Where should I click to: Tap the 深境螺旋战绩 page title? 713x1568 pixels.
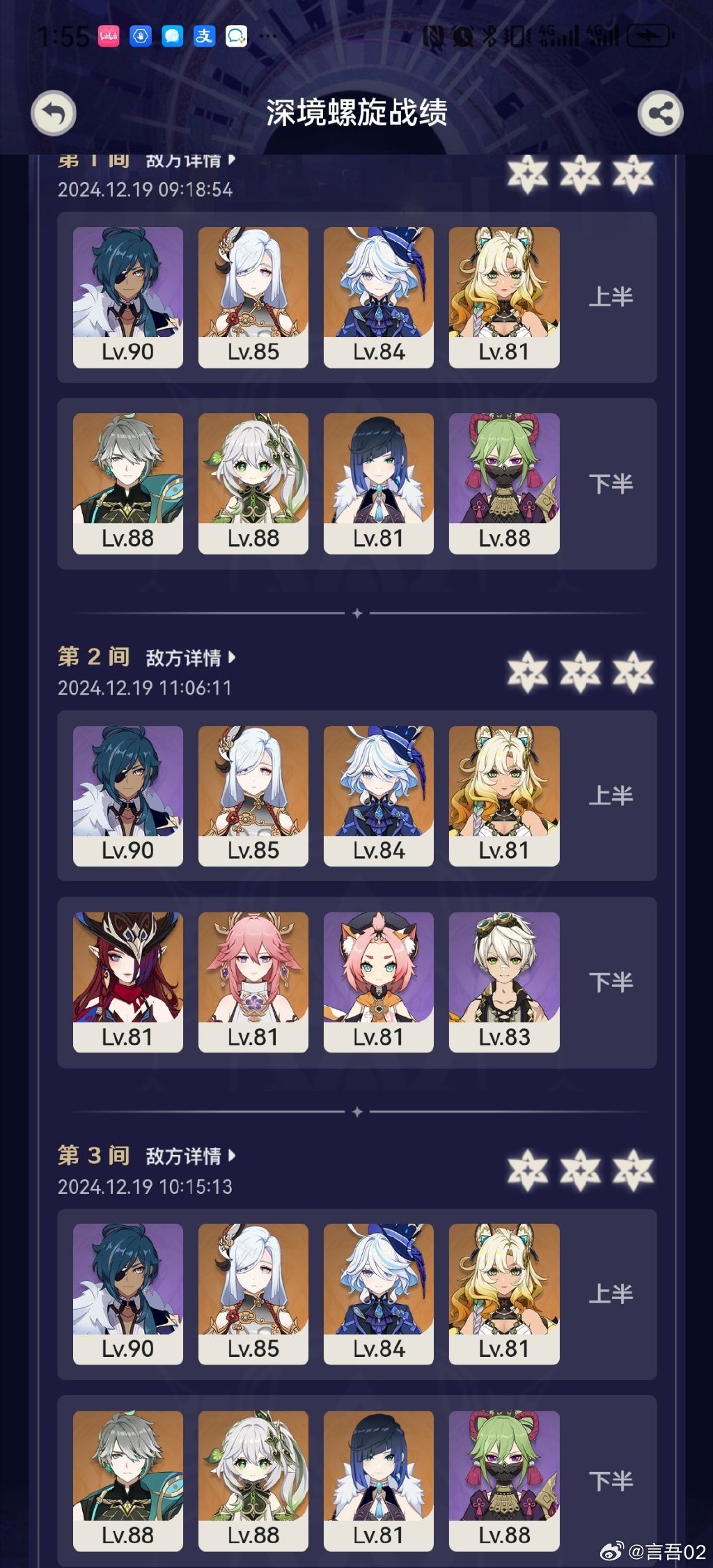(x=356, y=113)
